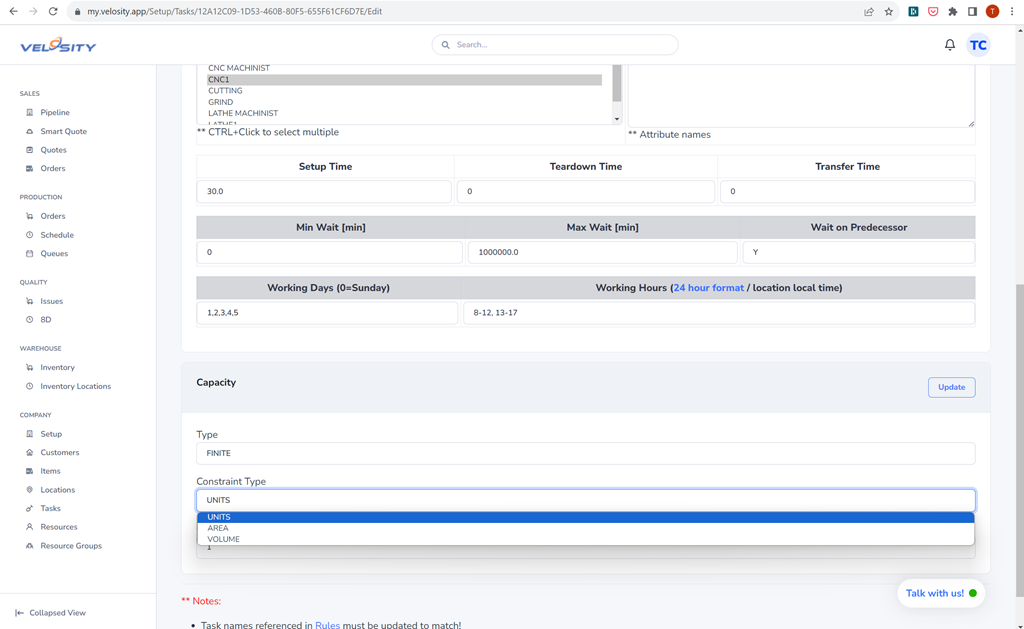Viewport: 1024px width, 629px height.
Task: Click into the Setup Time input field
Action: point(324,191)
